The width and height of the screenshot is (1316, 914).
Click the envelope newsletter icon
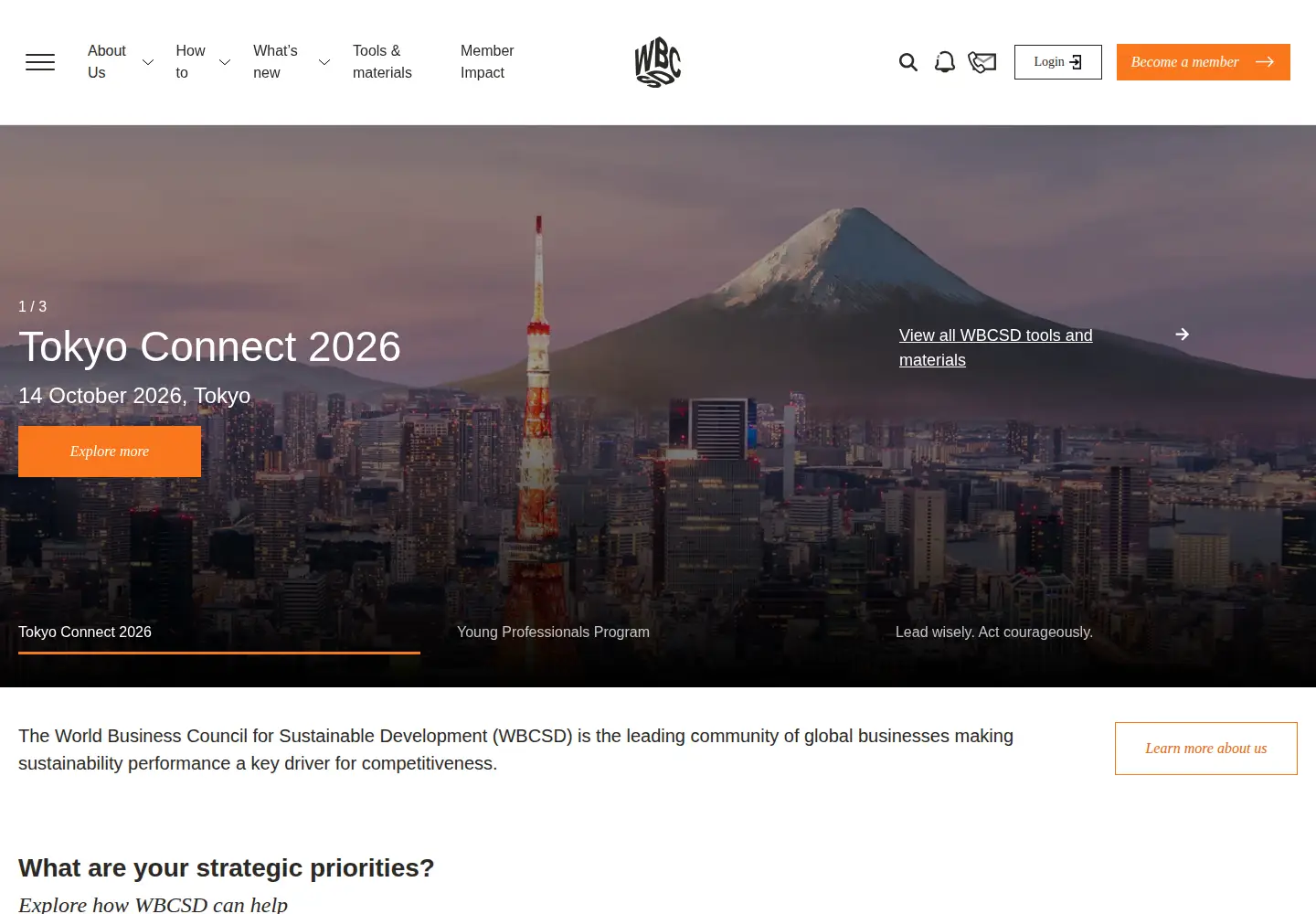click(x=982, y=62)
